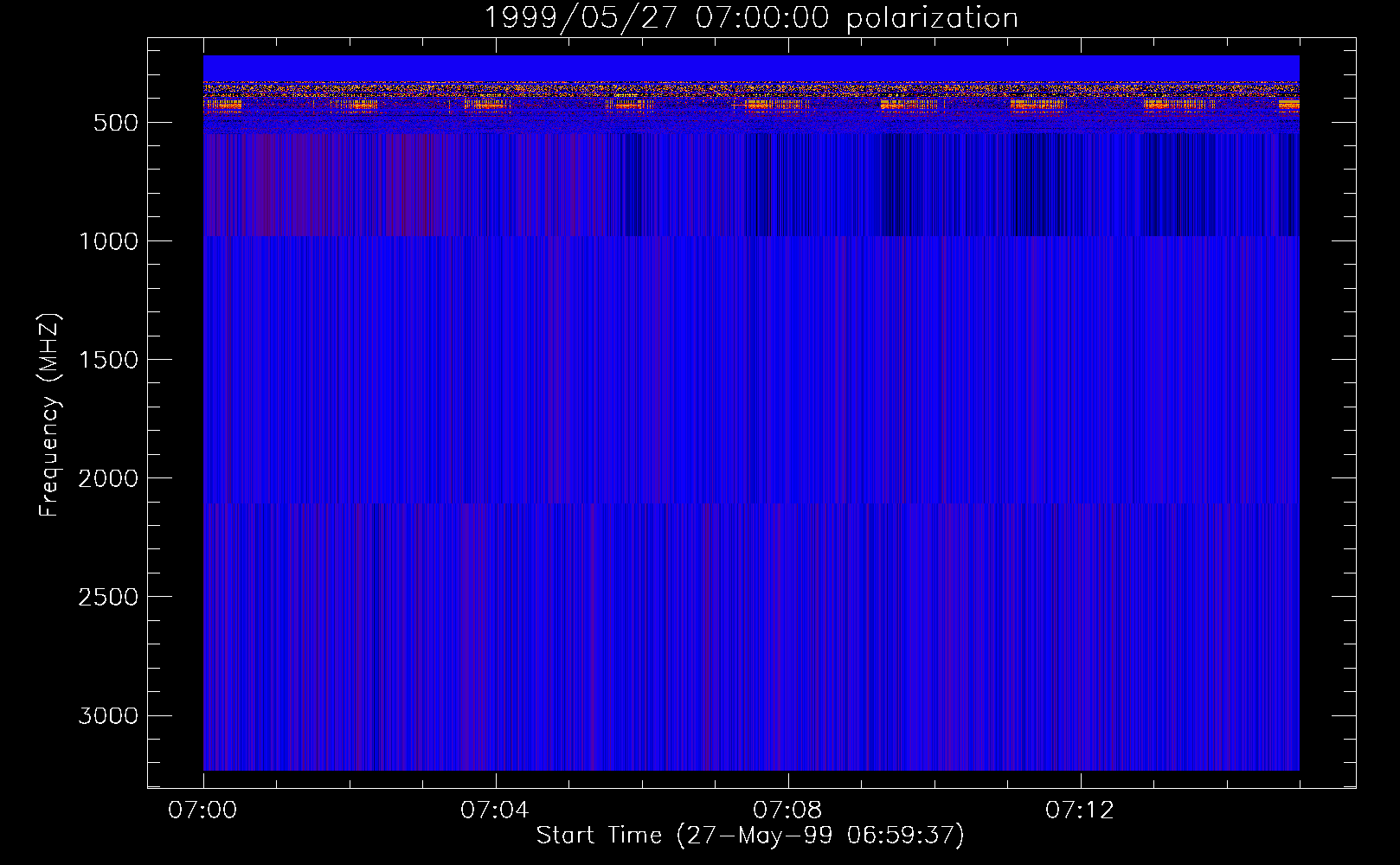The image size is (1400, 865).
Task: Click the 3000 frequency tick label
Action: pos(108,715)
